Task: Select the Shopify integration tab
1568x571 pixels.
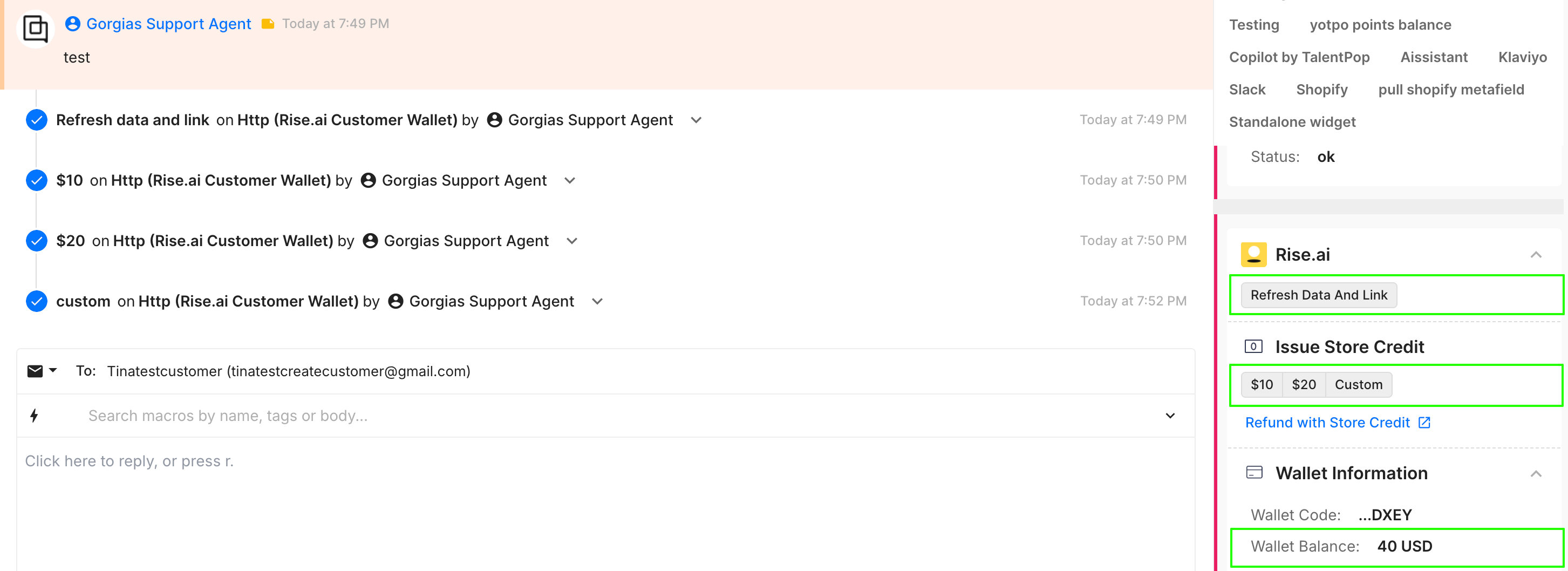Action: click(1321, 90)
